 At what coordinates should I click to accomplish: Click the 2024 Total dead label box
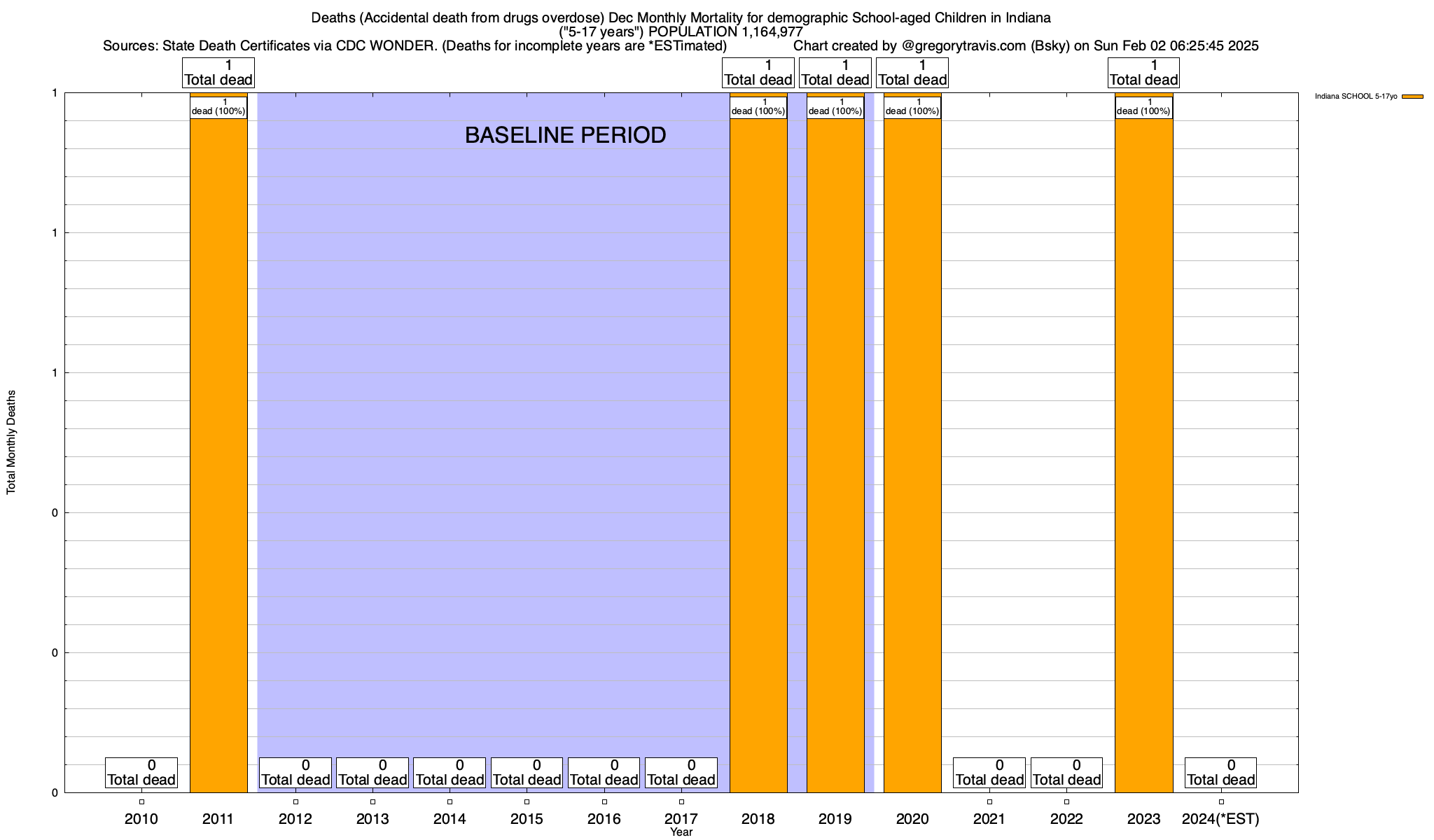pyautogui.click(x=1220, y=773)
